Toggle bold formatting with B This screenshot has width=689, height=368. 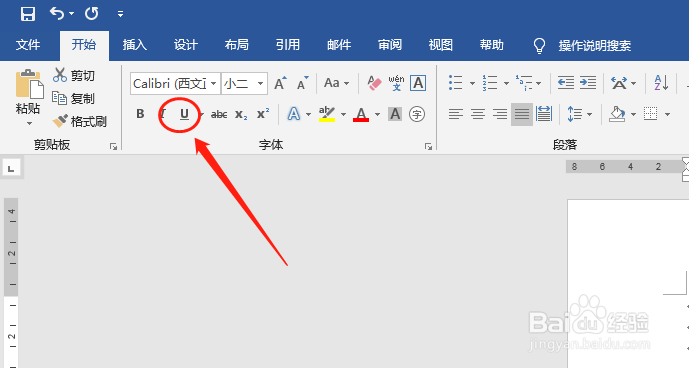(x=140, y=114)
